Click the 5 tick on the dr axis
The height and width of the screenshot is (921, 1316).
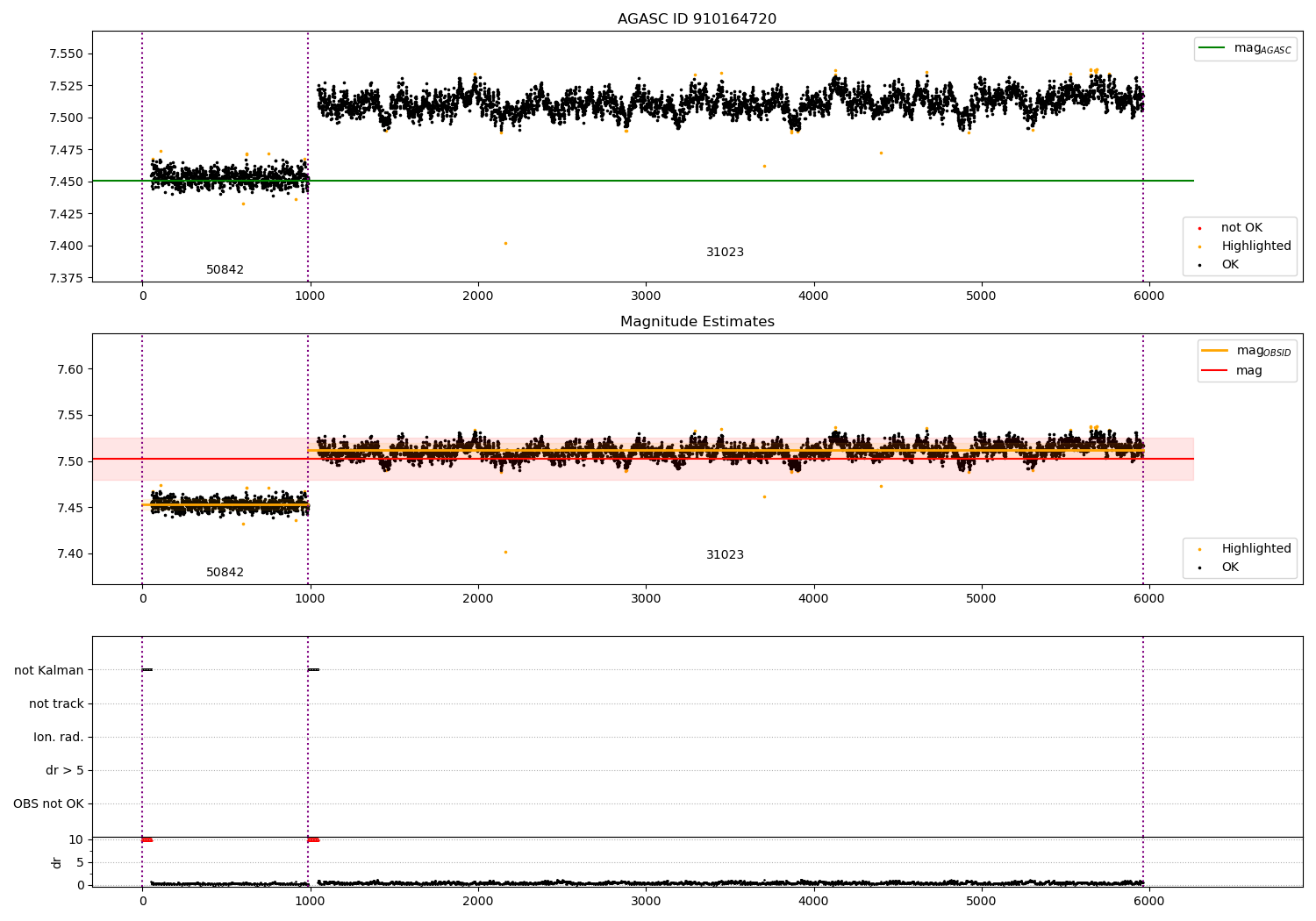point(80,863)
